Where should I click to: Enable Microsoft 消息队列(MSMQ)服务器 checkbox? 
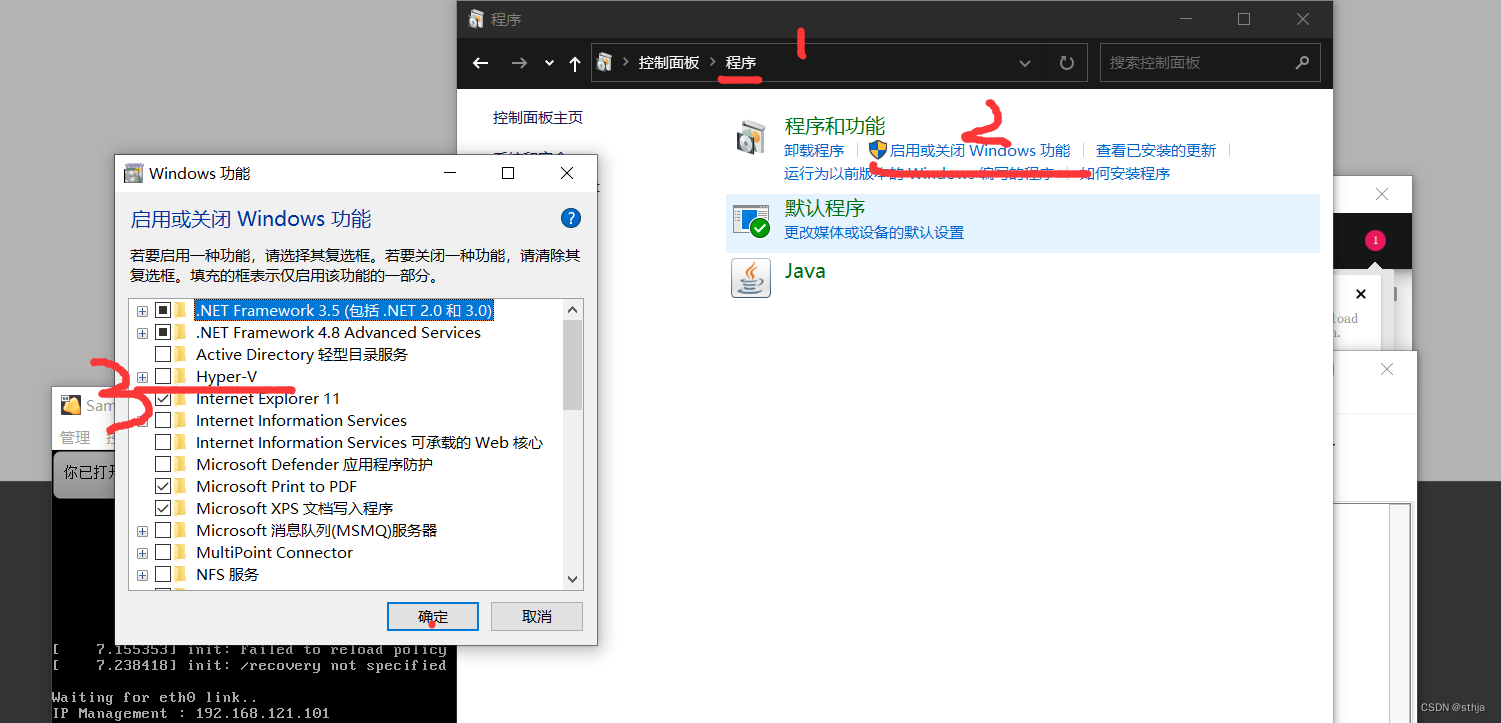coord(163,531)
